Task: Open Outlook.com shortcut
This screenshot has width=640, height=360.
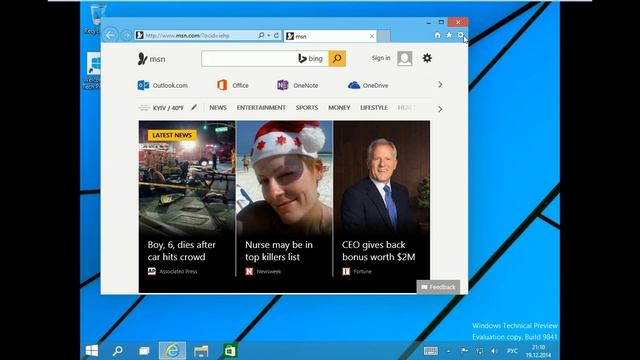Action: pos(162,85)
